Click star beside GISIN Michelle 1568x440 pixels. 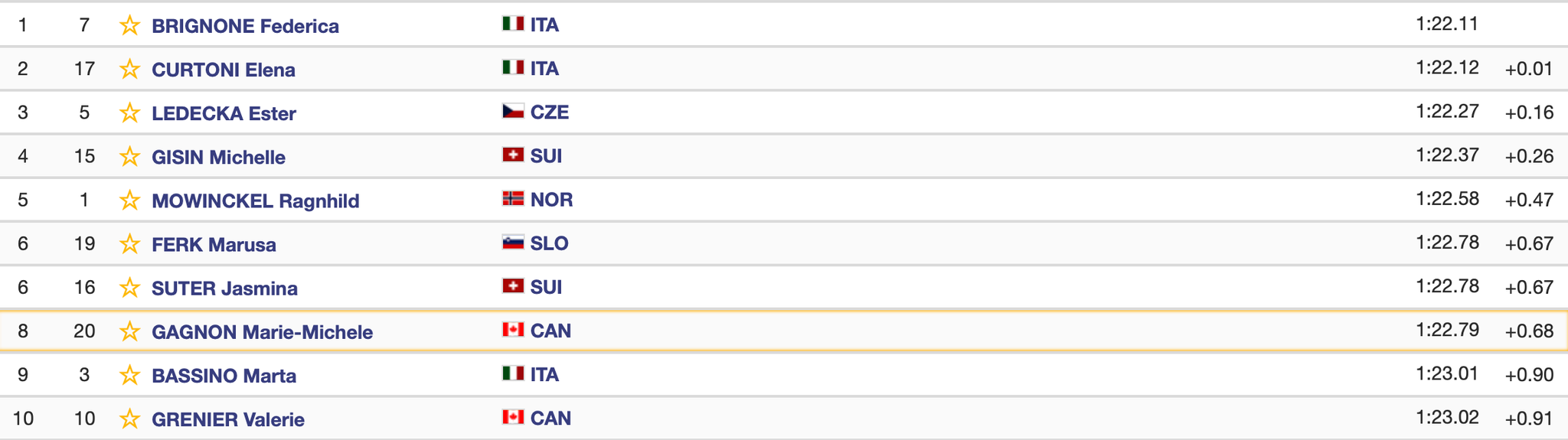[129, 157]
